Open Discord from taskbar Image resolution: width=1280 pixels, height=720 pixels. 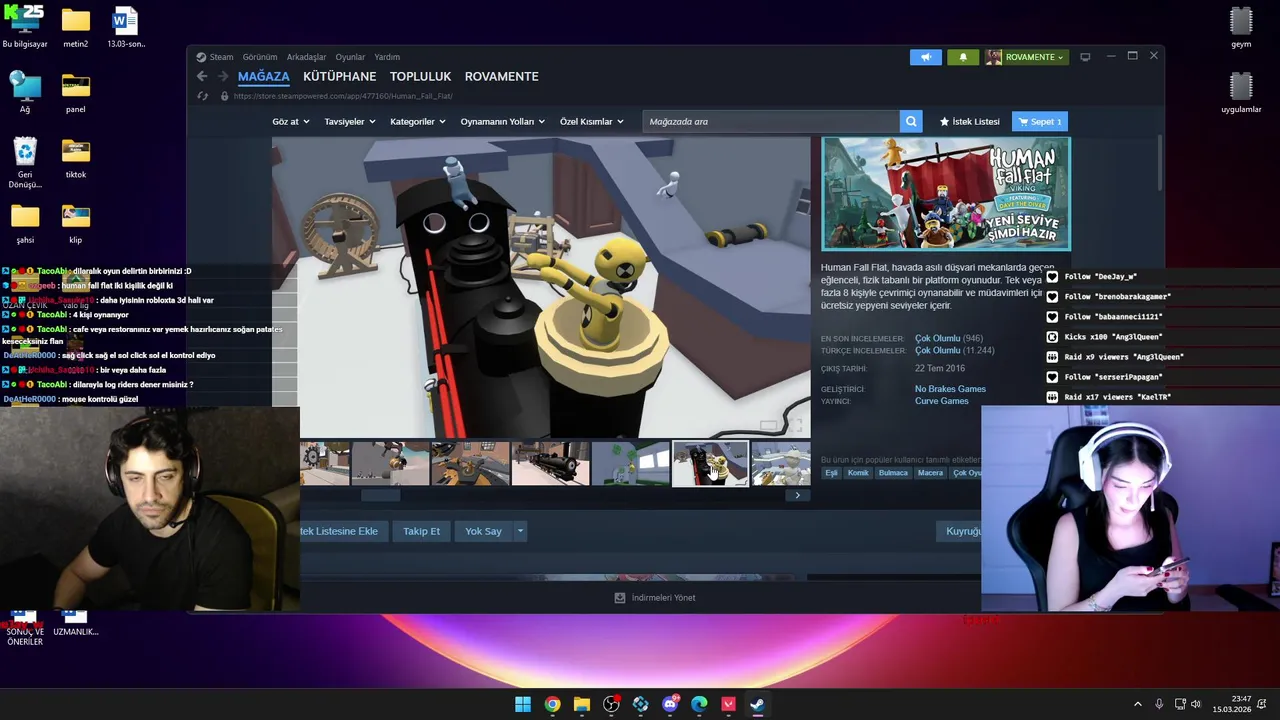point(670,704)
